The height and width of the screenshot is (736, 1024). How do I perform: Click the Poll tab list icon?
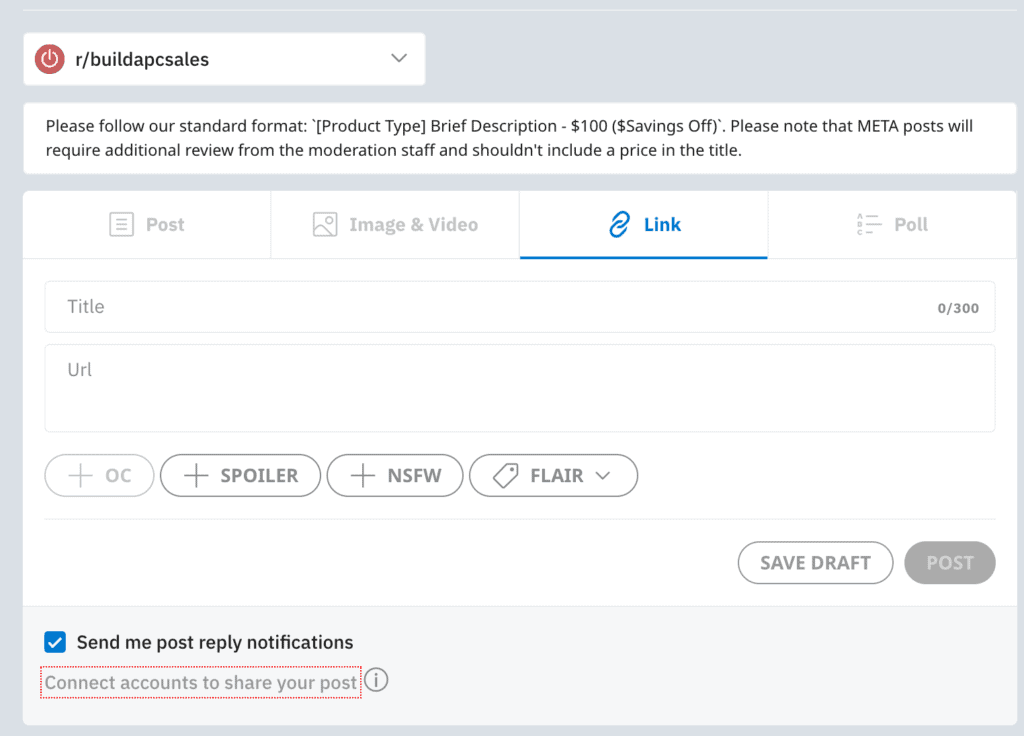[x=869, y=225]
